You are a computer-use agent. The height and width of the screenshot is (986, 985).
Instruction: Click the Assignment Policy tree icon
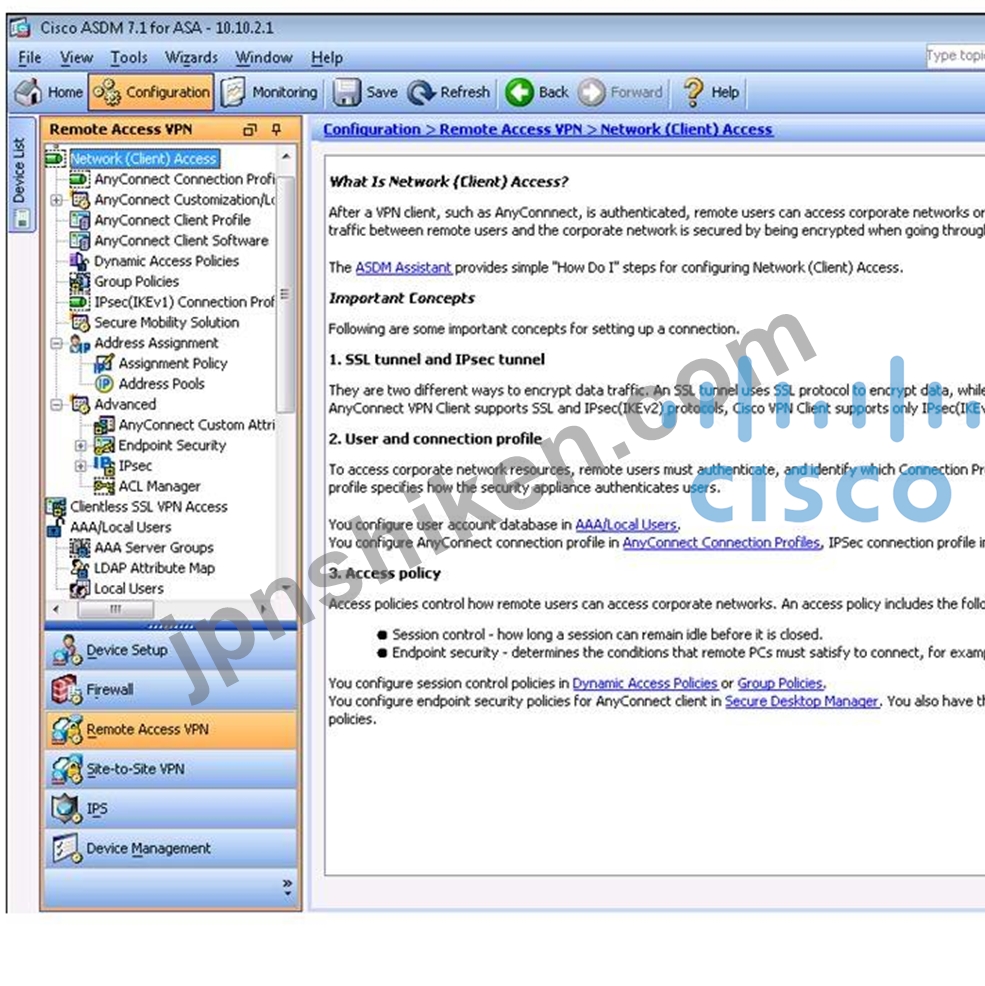coord(104,363)
